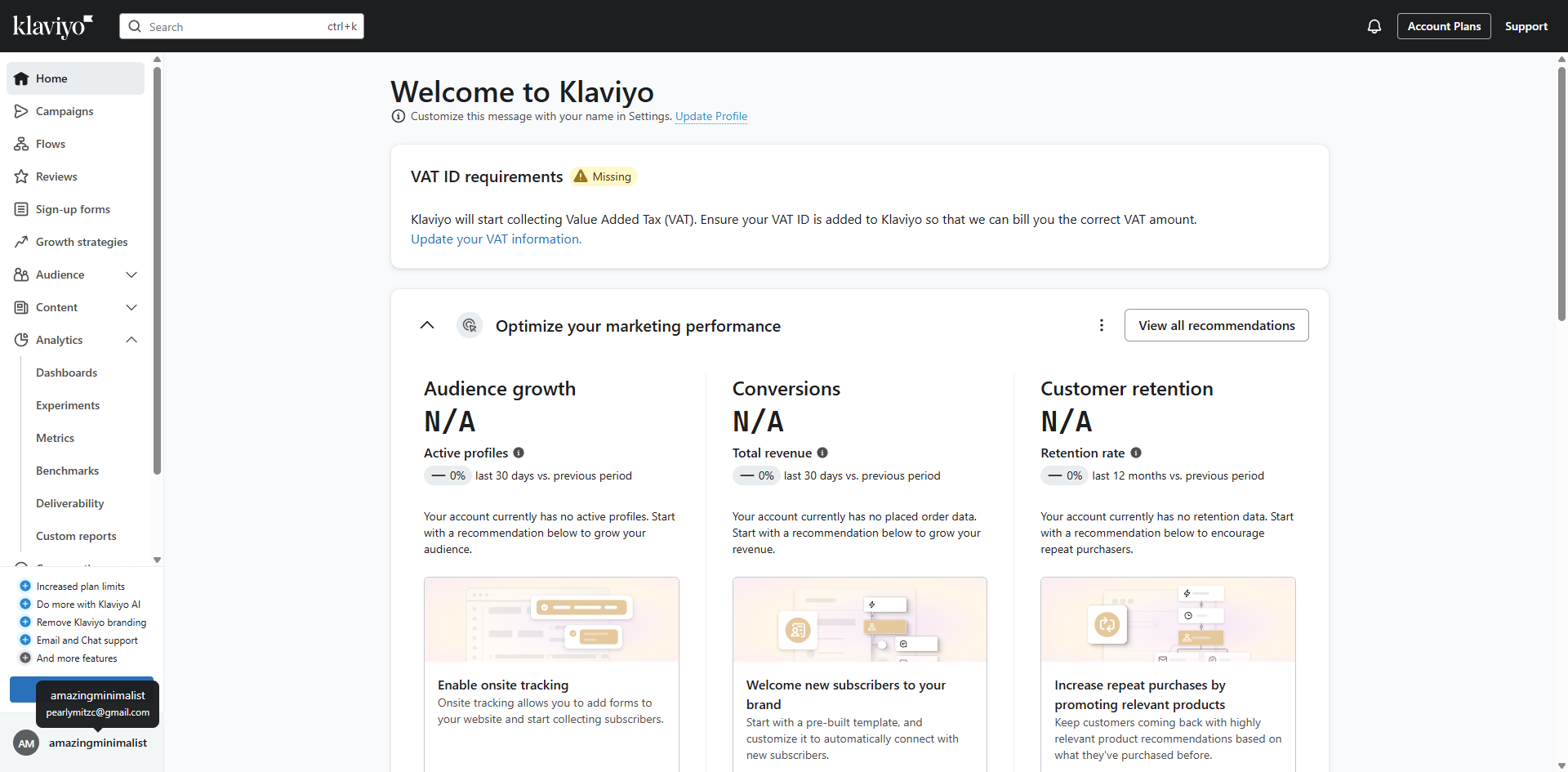
Task: Click the search magnifier icon
Action: point(135,26)
